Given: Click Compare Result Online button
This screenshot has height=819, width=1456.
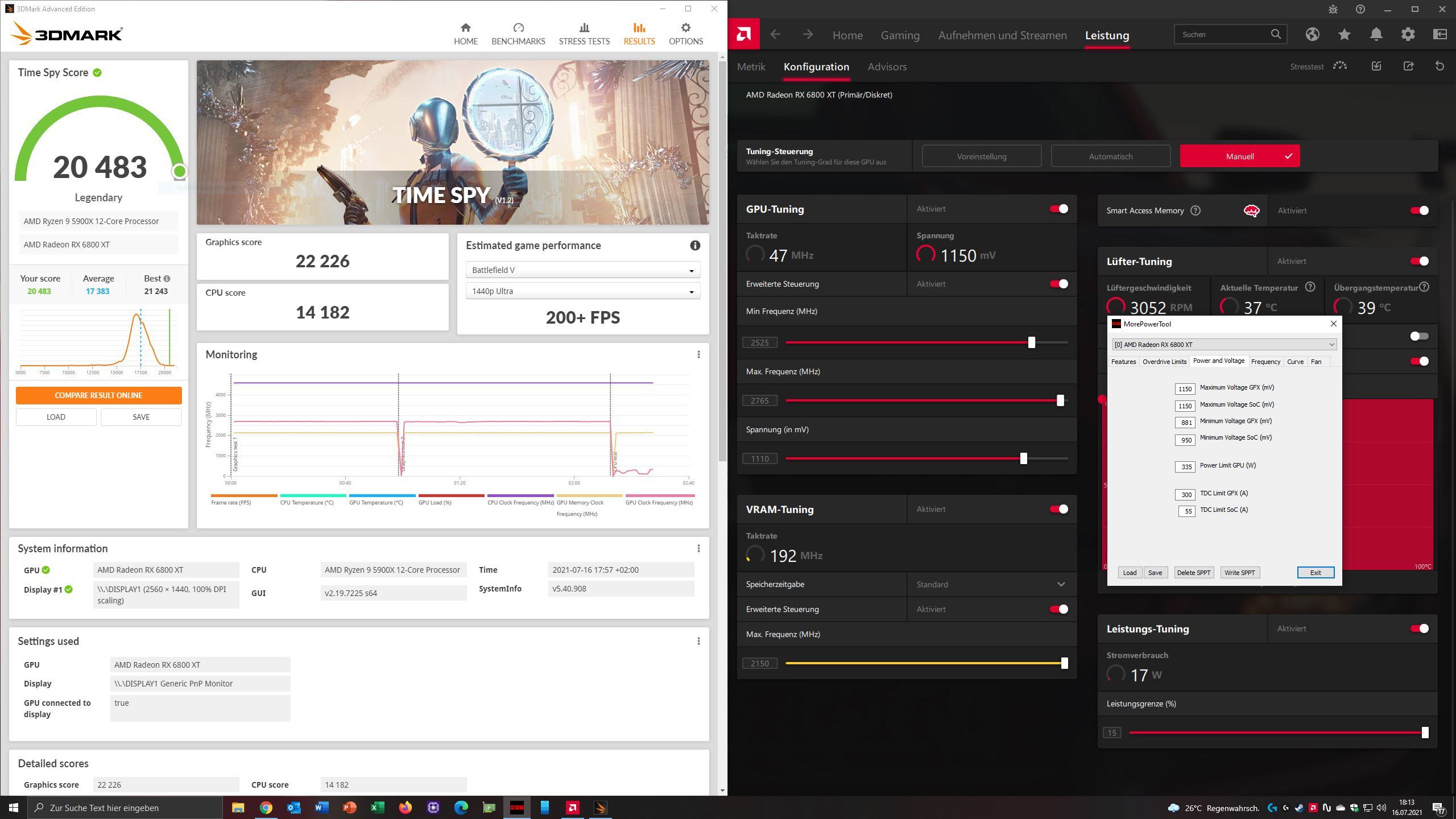Looking at the screenshot, I should tap(98, 395).
